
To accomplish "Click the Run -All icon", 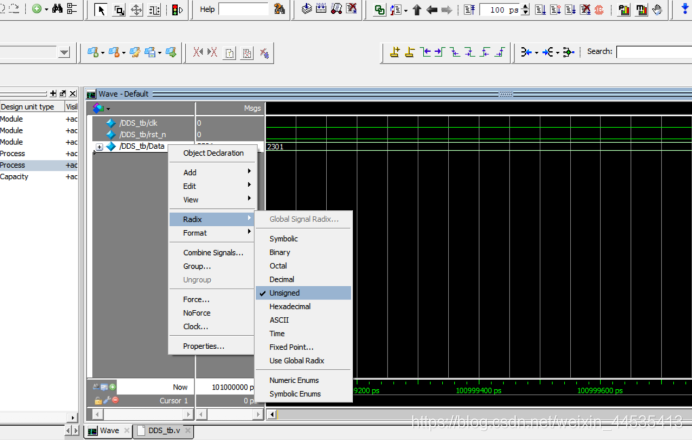I will pos(570,10).
